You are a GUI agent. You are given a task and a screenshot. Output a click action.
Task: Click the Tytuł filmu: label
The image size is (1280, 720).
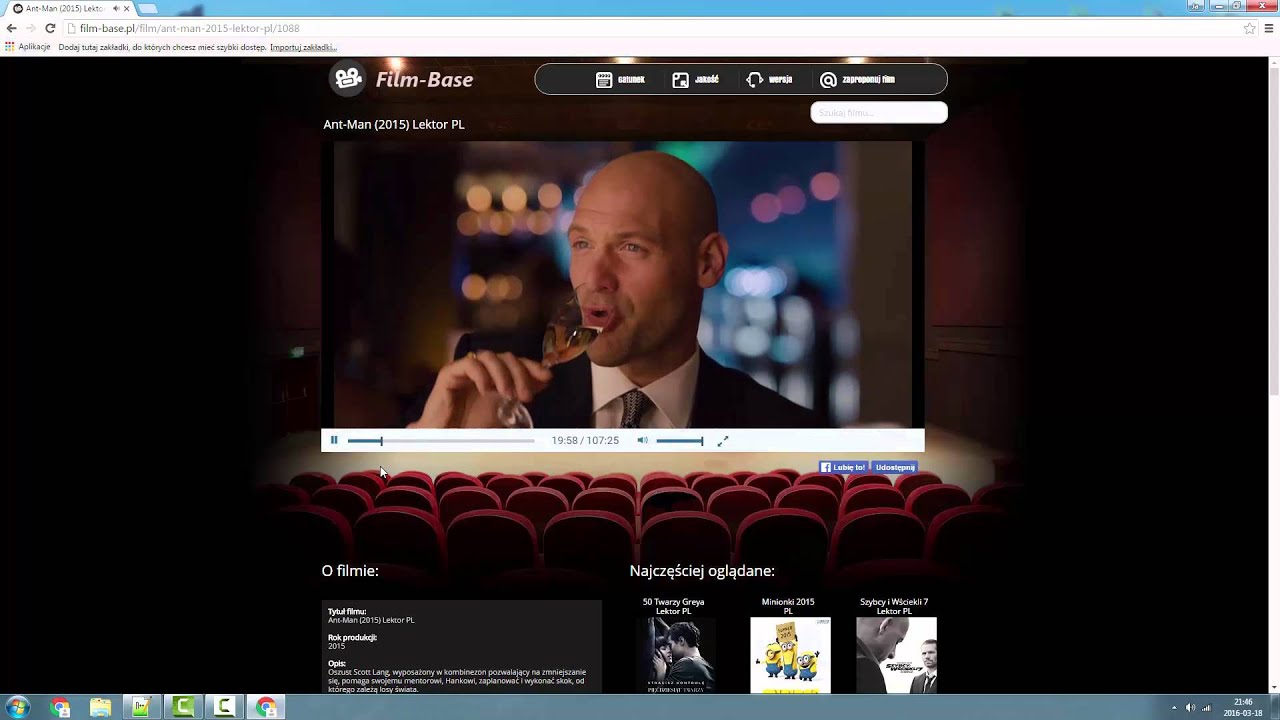click(347, 611)
